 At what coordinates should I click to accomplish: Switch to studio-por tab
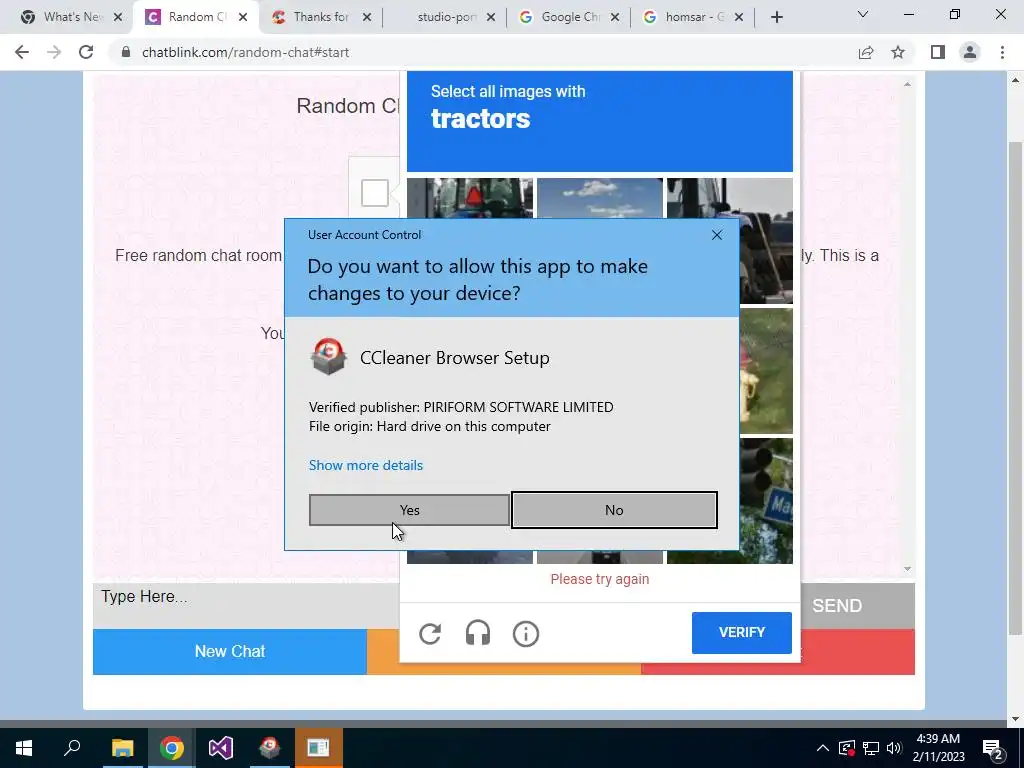[x=445, y=17]
